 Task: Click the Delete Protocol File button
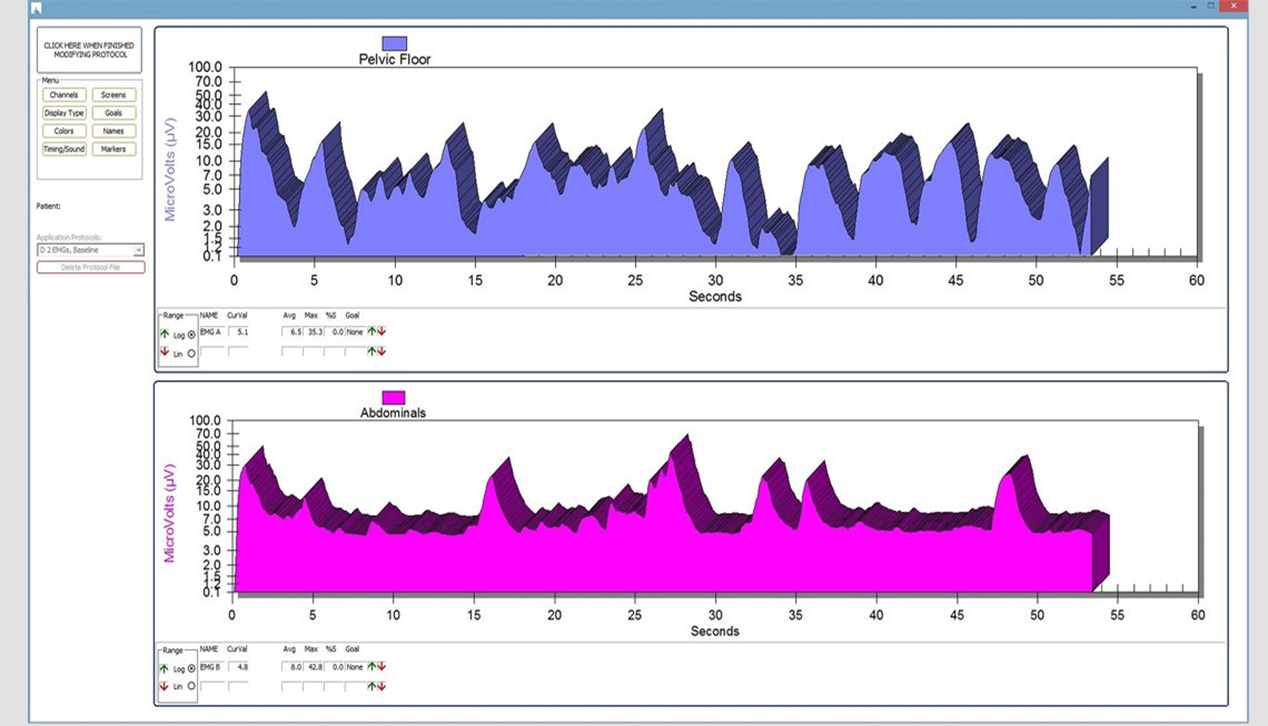click(91, 267)
